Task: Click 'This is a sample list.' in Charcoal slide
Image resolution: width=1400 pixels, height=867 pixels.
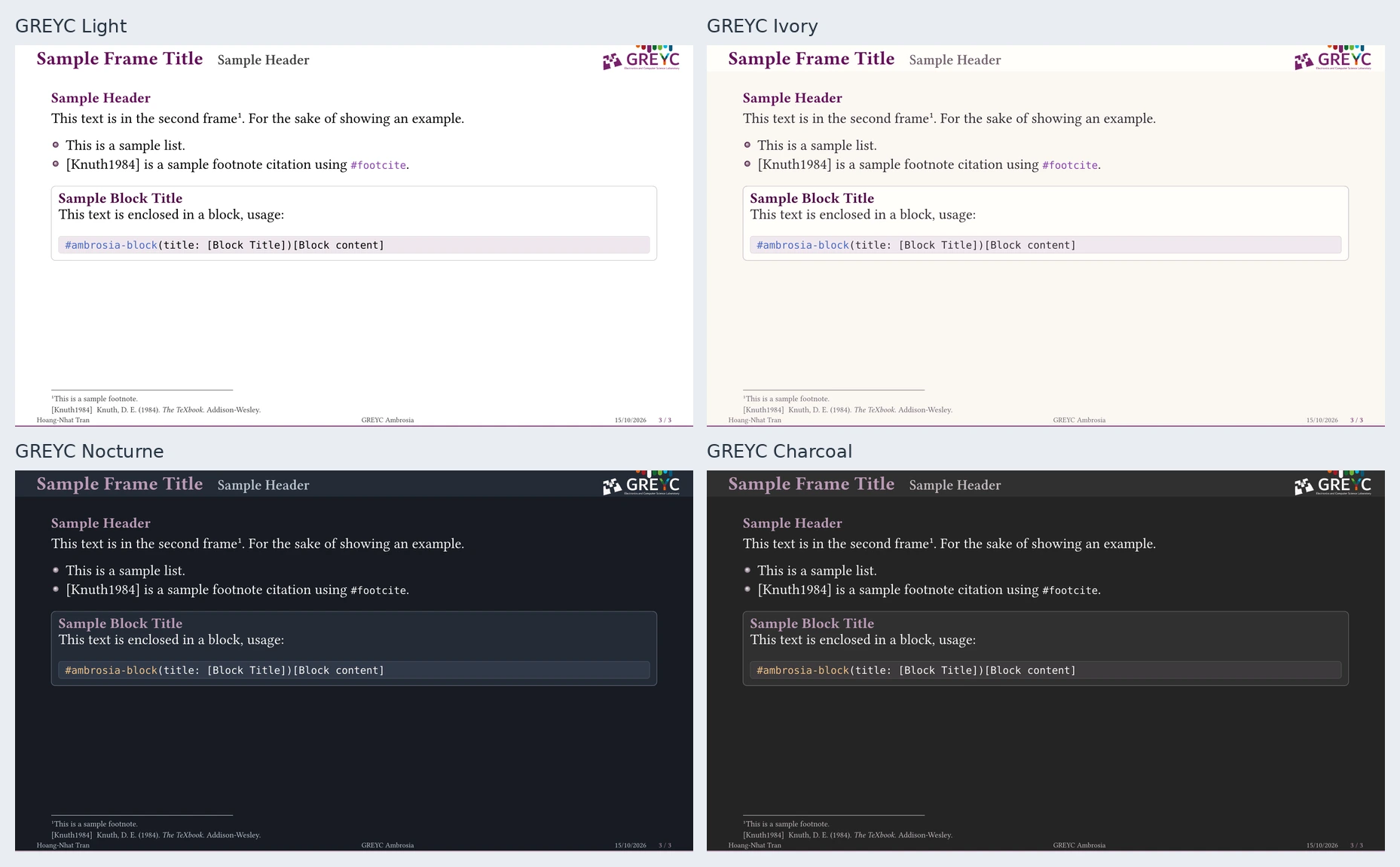Action: pos(817,571)
